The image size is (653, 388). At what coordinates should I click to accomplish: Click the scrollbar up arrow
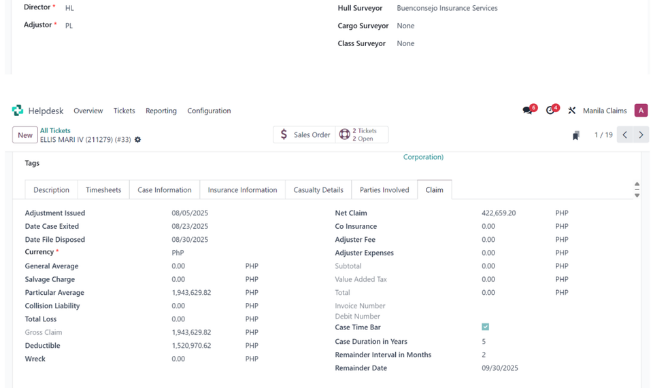click(637, 184)
